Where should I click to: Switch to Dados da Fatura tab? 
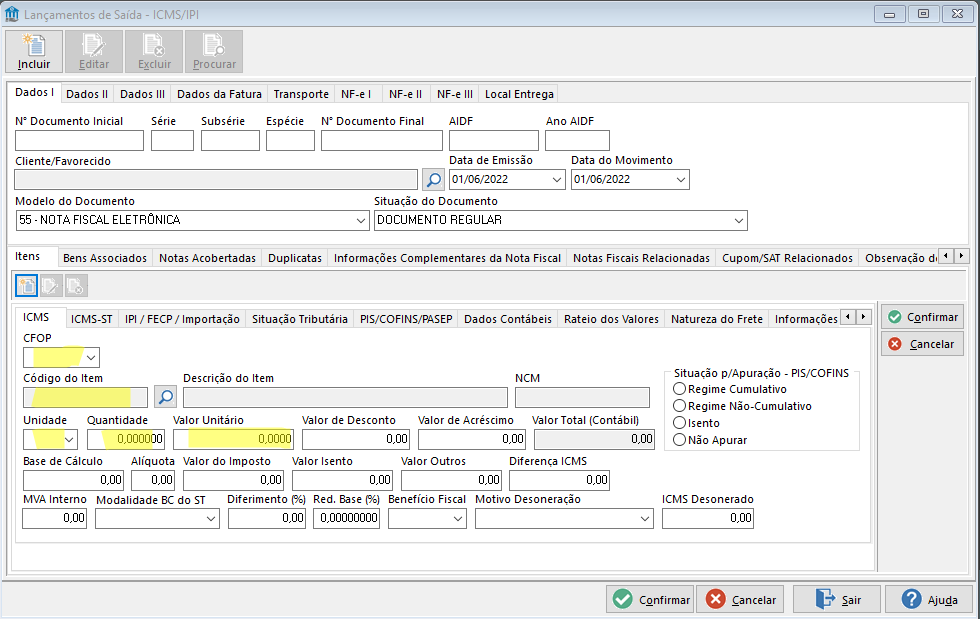click(x=219, y=94)
